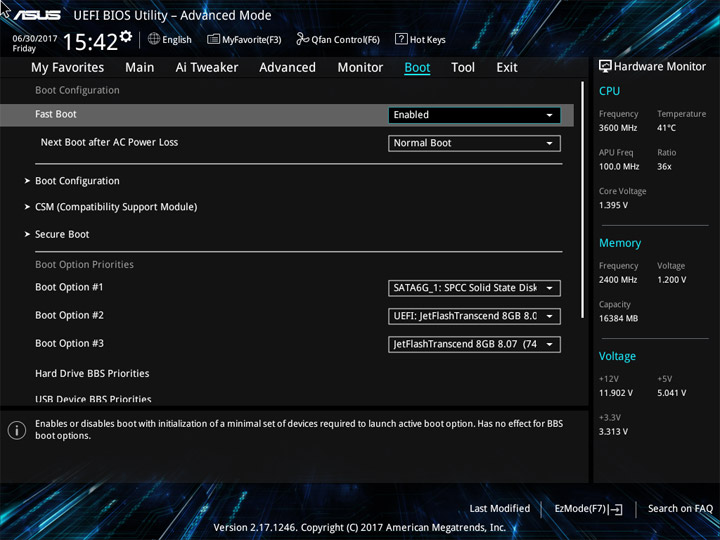Image resolution: width=720 pixels, height=540 pixels.
Task: Select the Boot Option #2 label
Action: [x=69, y=315]
